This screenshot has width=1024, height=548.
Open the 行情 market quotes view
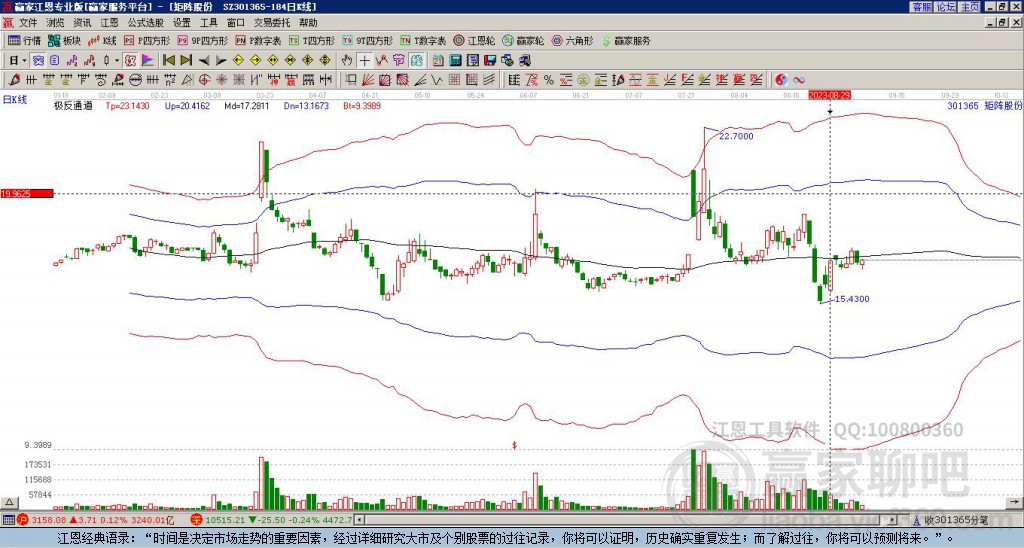tap(24, 40)
